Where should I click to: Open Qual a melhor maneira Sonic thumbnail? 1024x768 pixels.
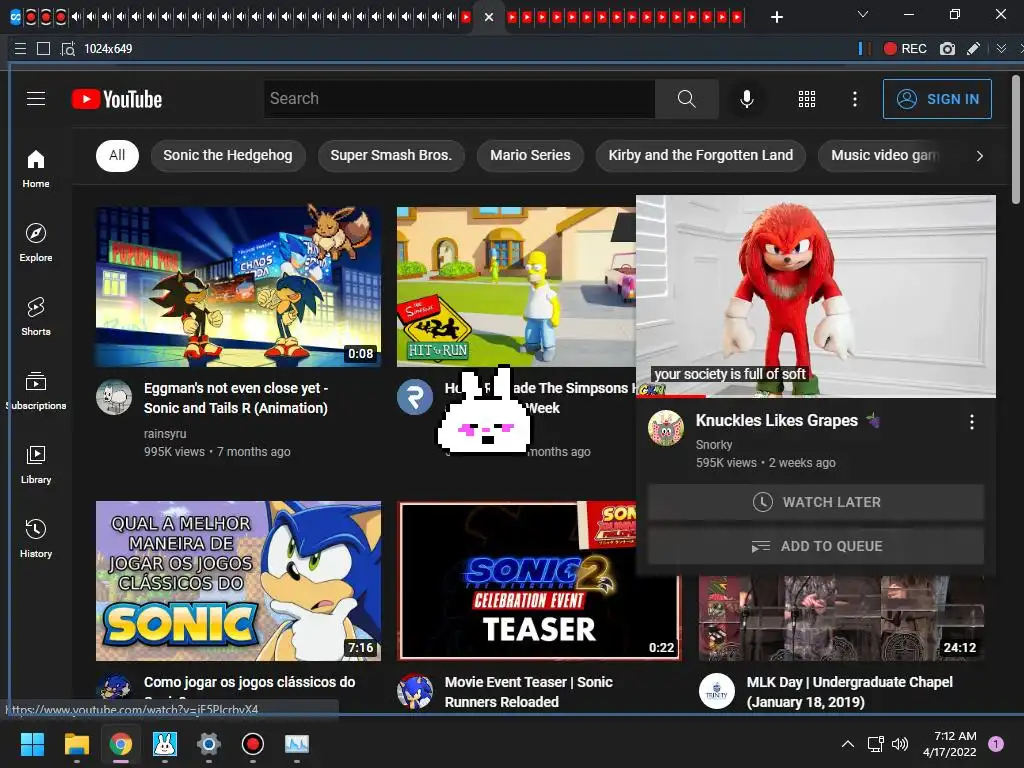pyautogui.click(x=238, y=581)
